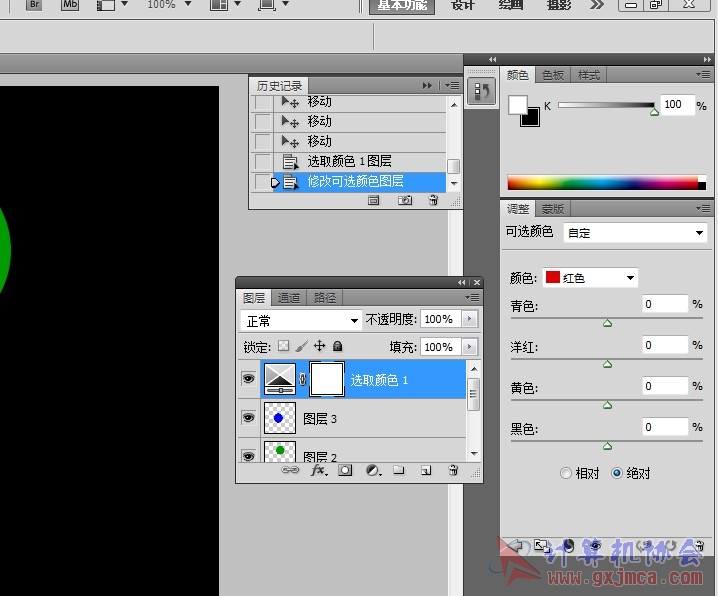Collapse the 历史记录 panel with double arrows
718x596 pixels.
coord(427,86)
